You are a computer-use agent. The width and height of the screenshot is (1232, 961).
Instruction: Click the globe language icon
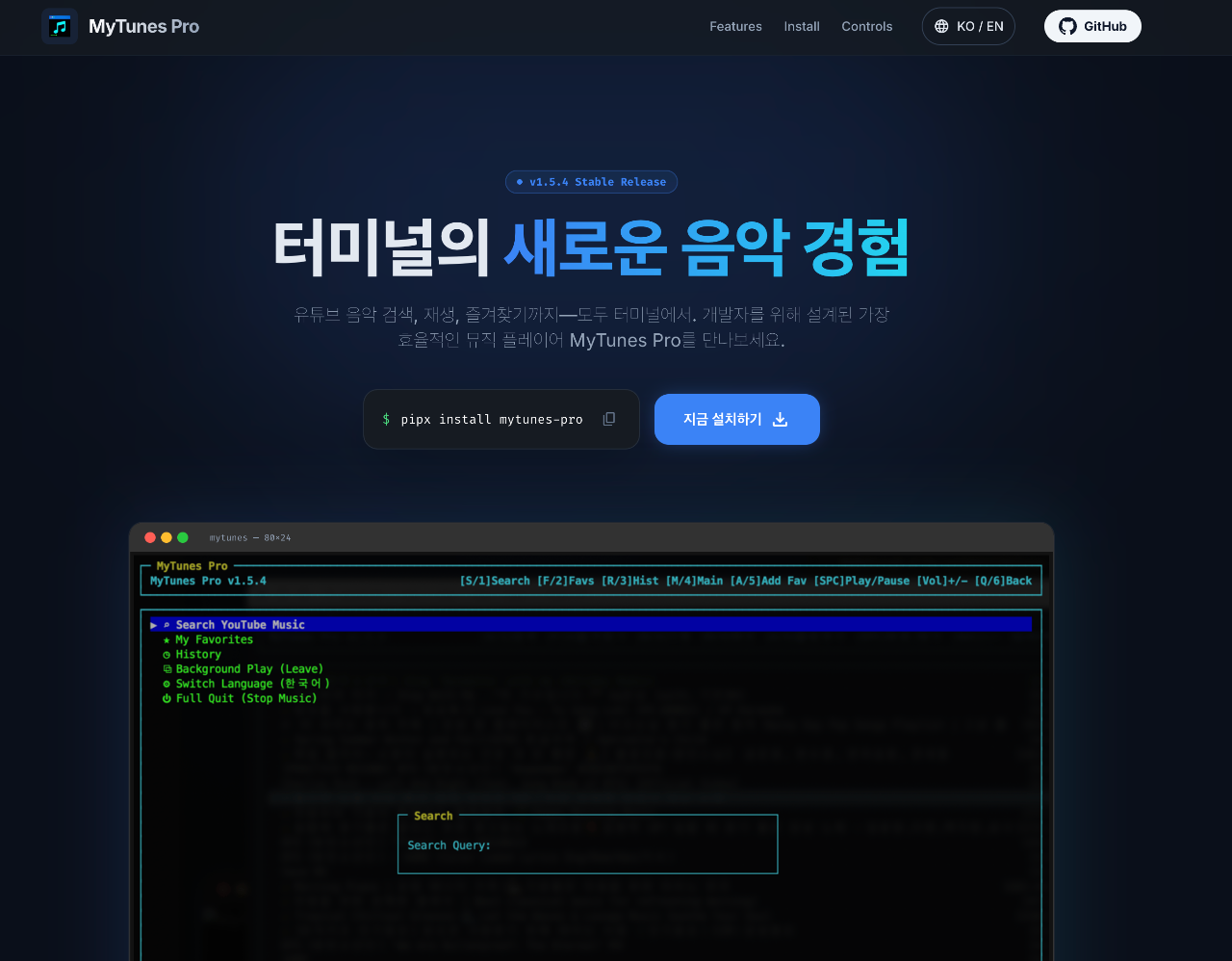(941, 27)
